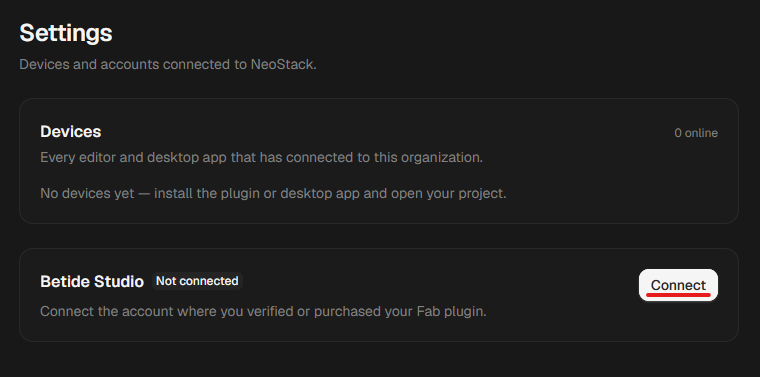Click 'Every editor and desktop app' description
This screenshot has height=377, width=760.
tap(261, 157)
